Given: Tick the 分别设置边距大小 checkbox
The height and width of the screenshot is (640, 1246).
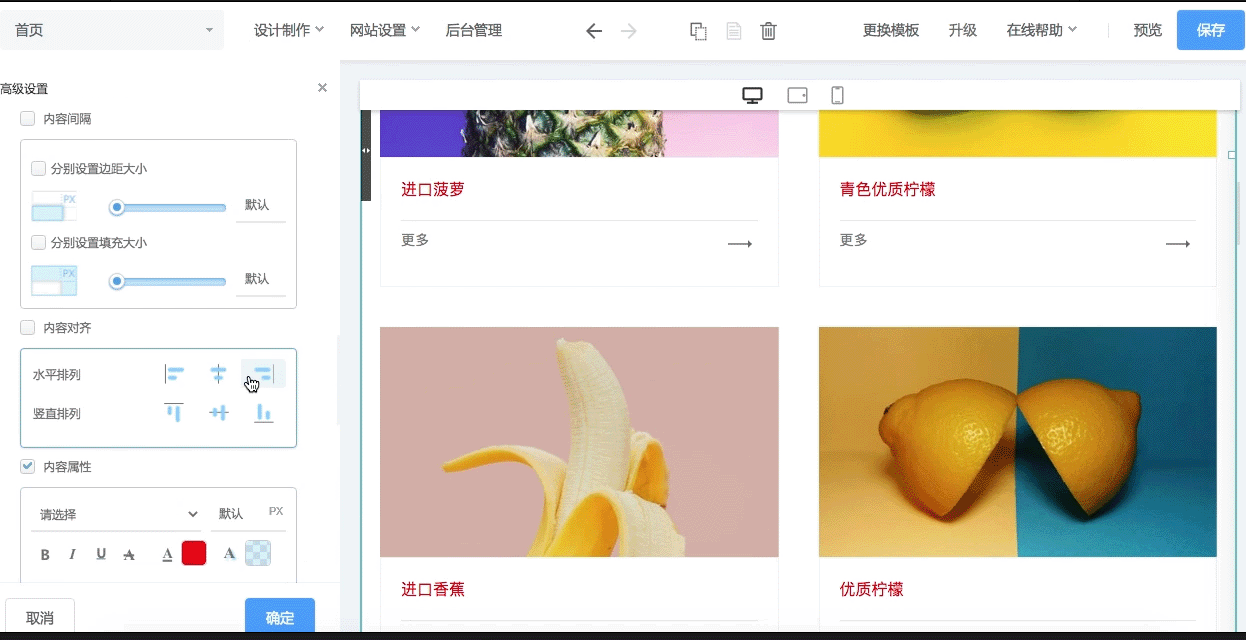Looking at the screenshot, I should pyautogui.click(x=39, y=169).
